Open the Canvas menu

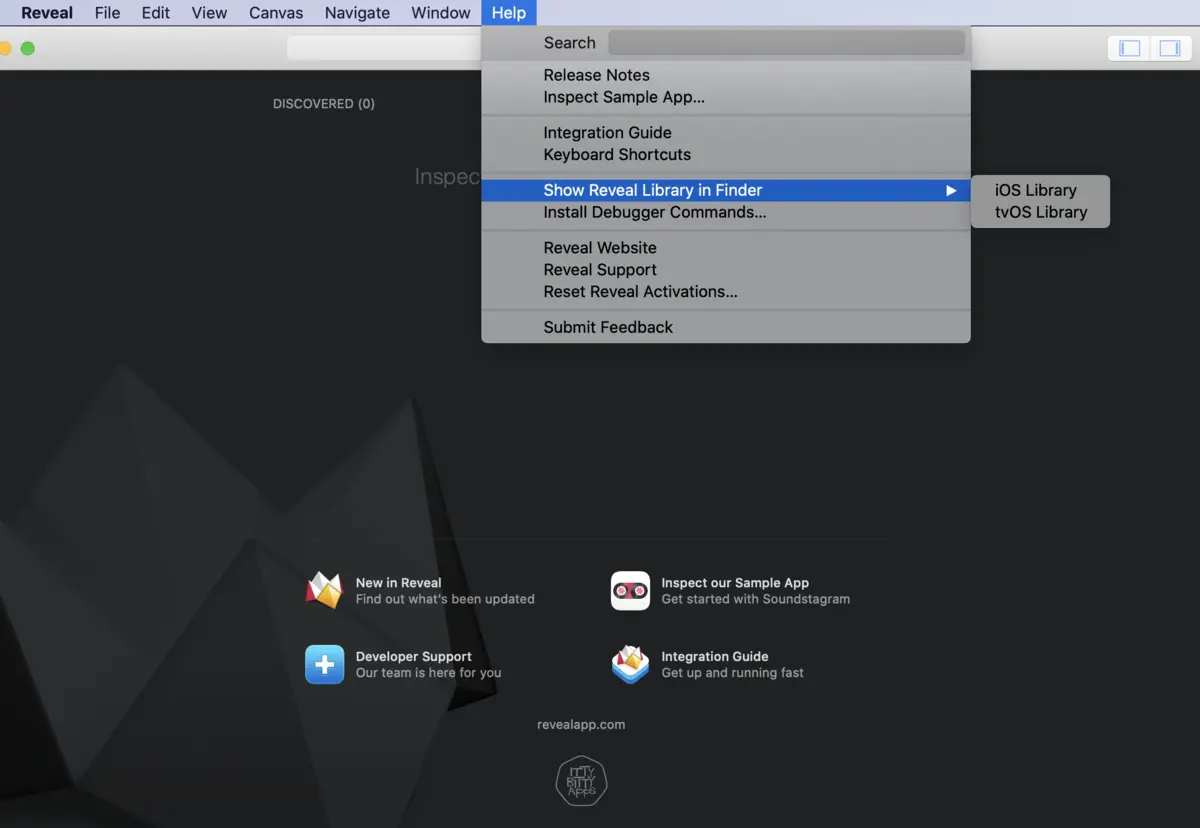point(276,13)
